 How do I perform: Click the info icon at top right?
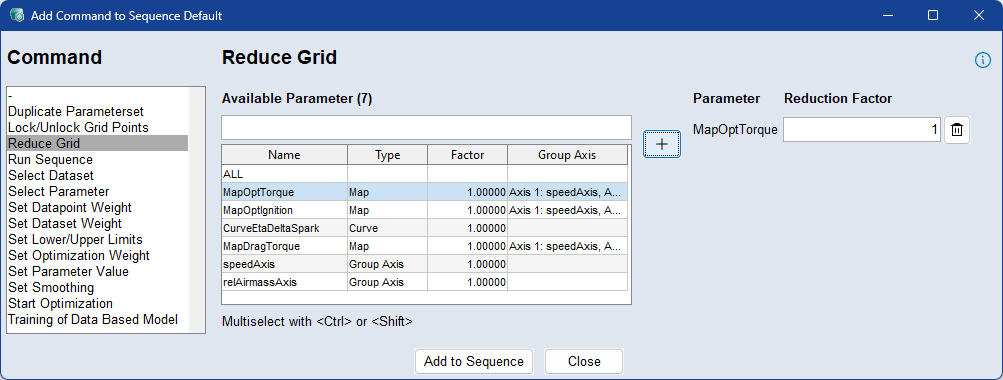[982, 60]
